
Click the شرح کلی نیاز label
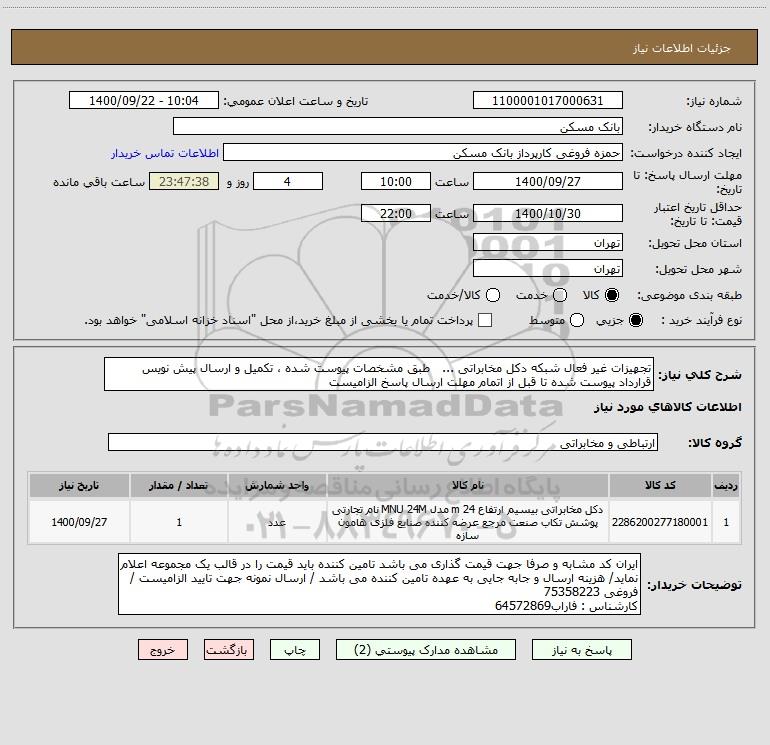pos(700,375)
